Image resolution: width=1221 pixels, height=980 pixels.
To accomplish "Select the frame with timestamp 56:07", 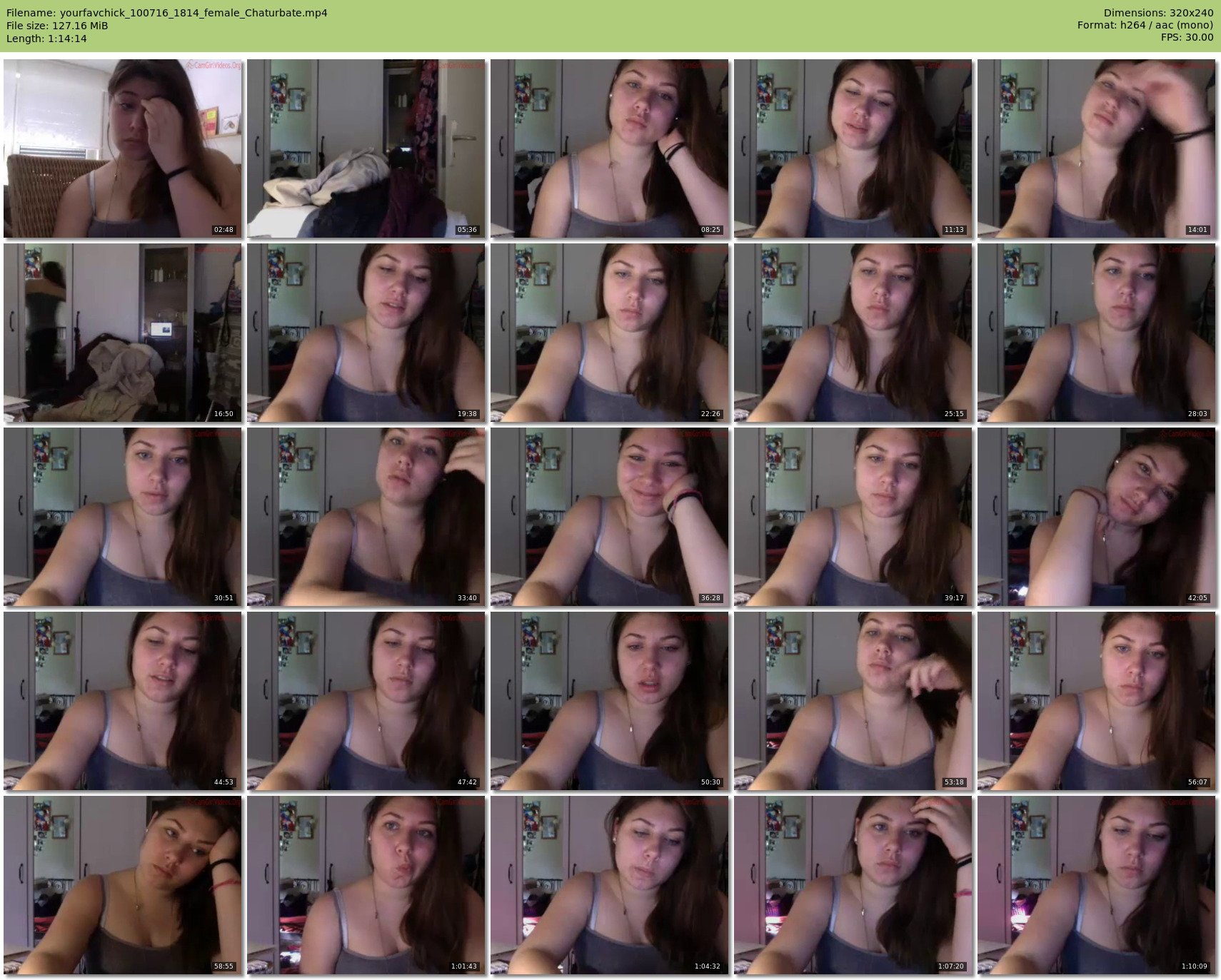I will [x=1097, y=701].
